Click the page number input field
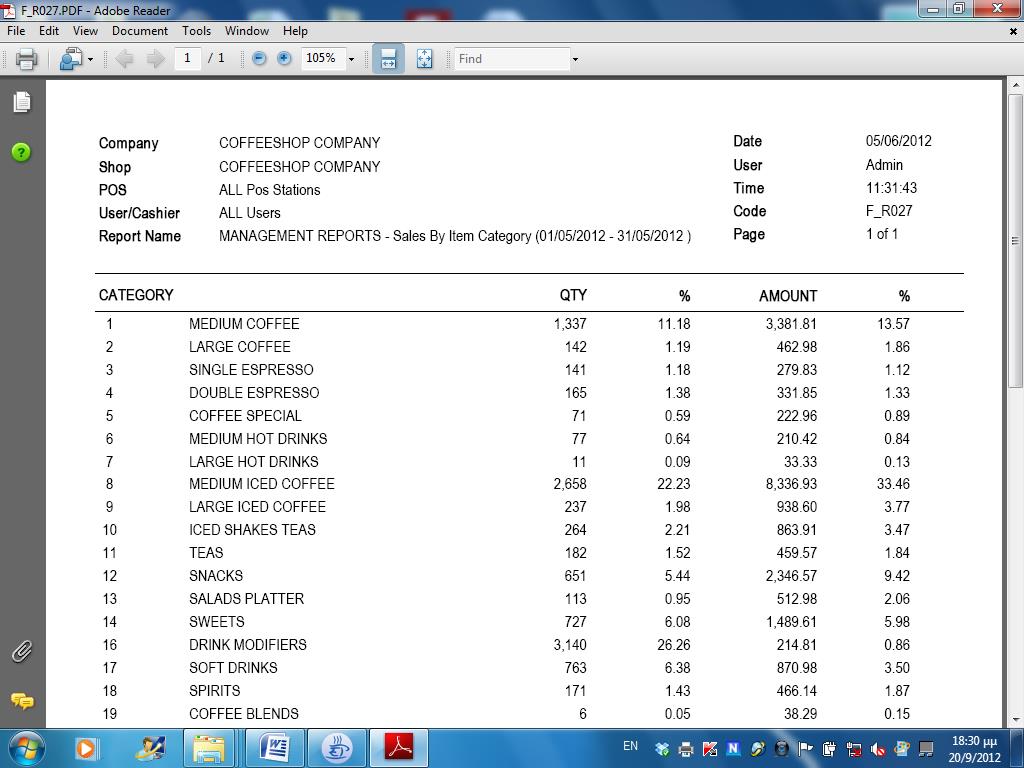This screenshot has height=768, width=1024. pyautogui.click(x=187, y=58)
